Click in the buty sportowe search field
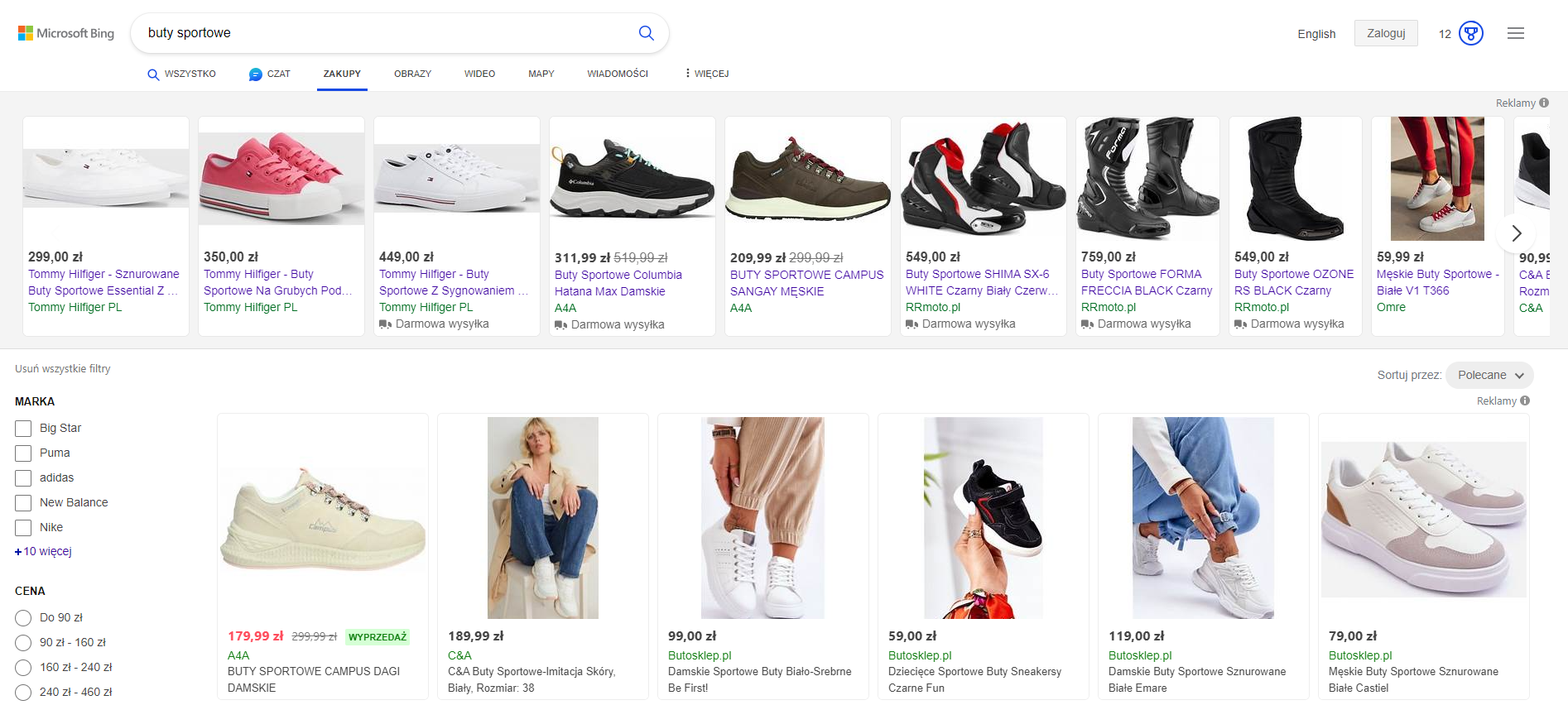Screen dimensions: 1568x705 [381, 33]
